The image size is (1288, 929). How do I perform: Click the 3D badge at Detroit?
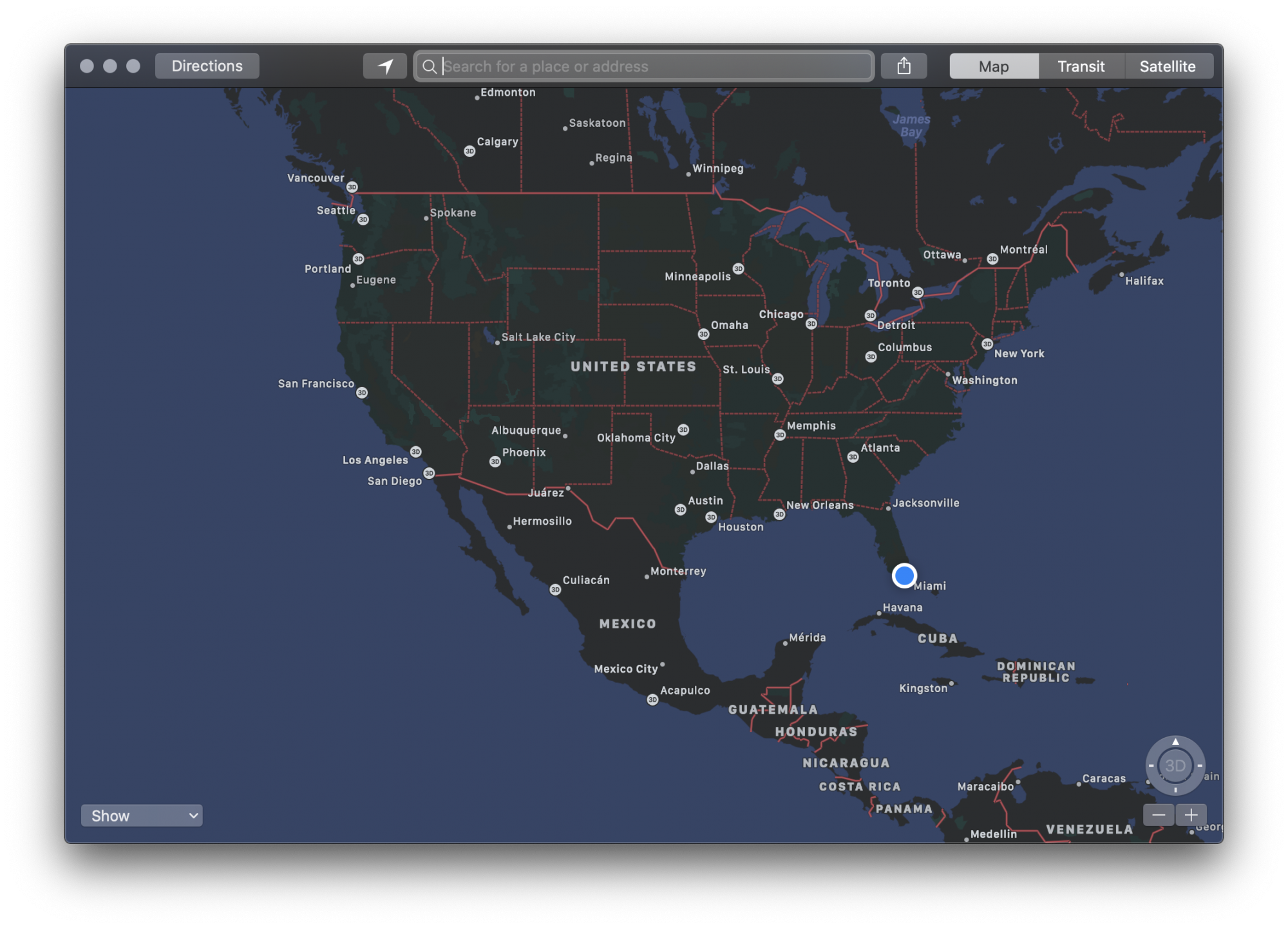870,315
